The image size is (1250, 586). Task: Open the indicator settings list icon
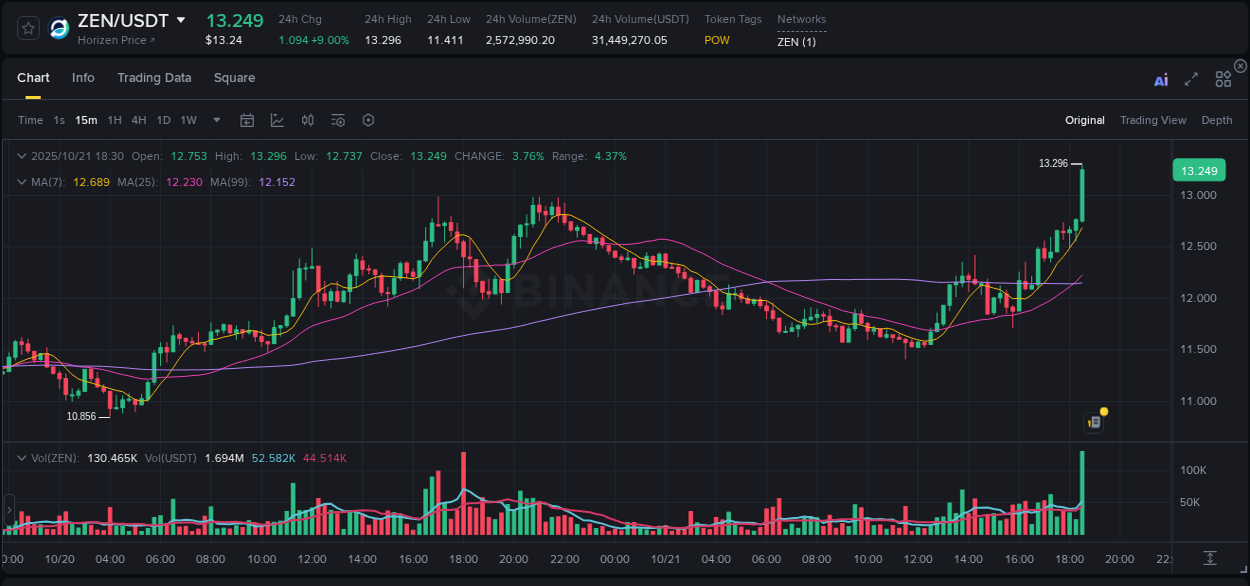[337, 119]
